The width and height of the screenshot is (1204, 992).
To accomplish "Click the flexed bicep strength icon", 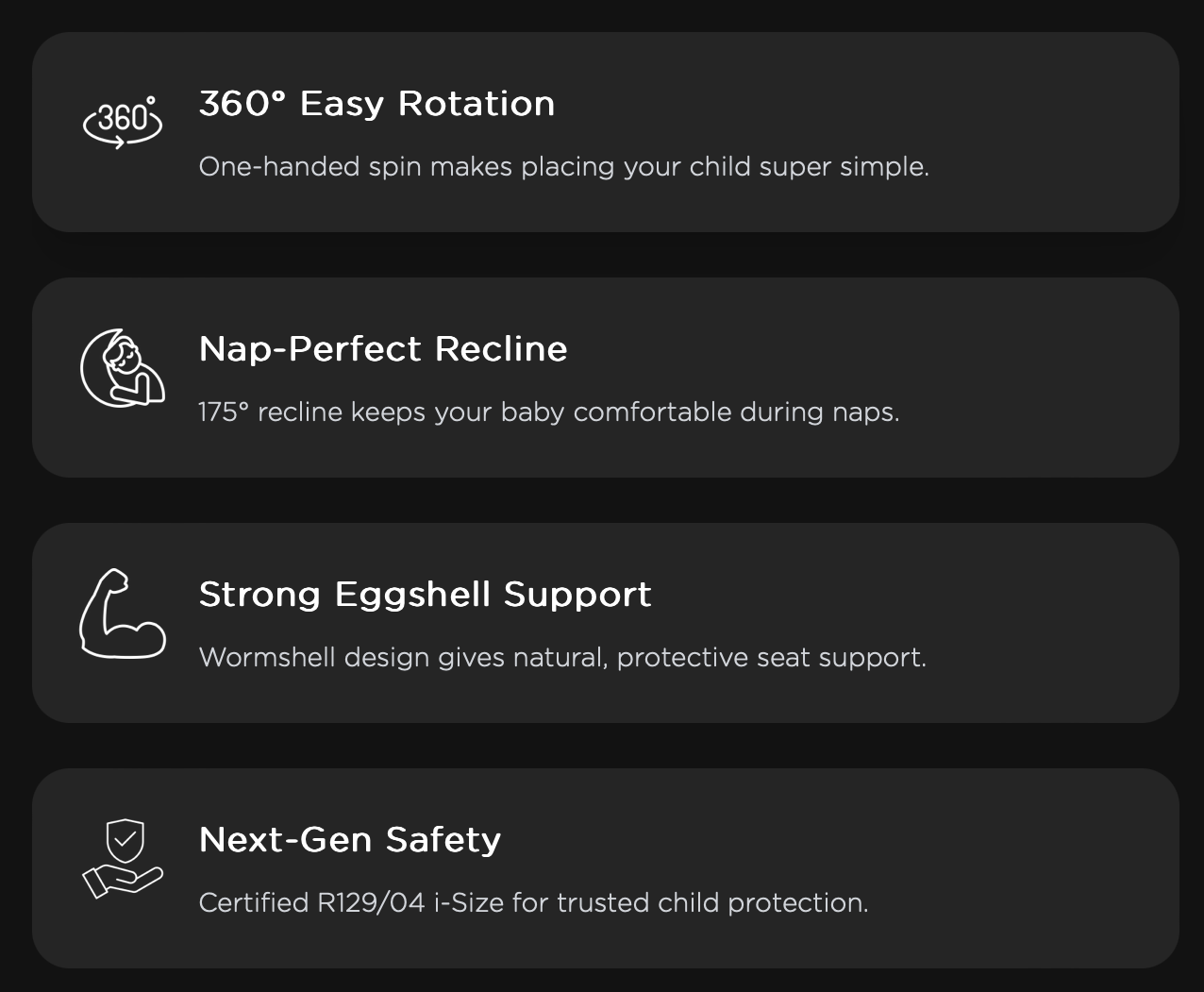I will [122, 614].
